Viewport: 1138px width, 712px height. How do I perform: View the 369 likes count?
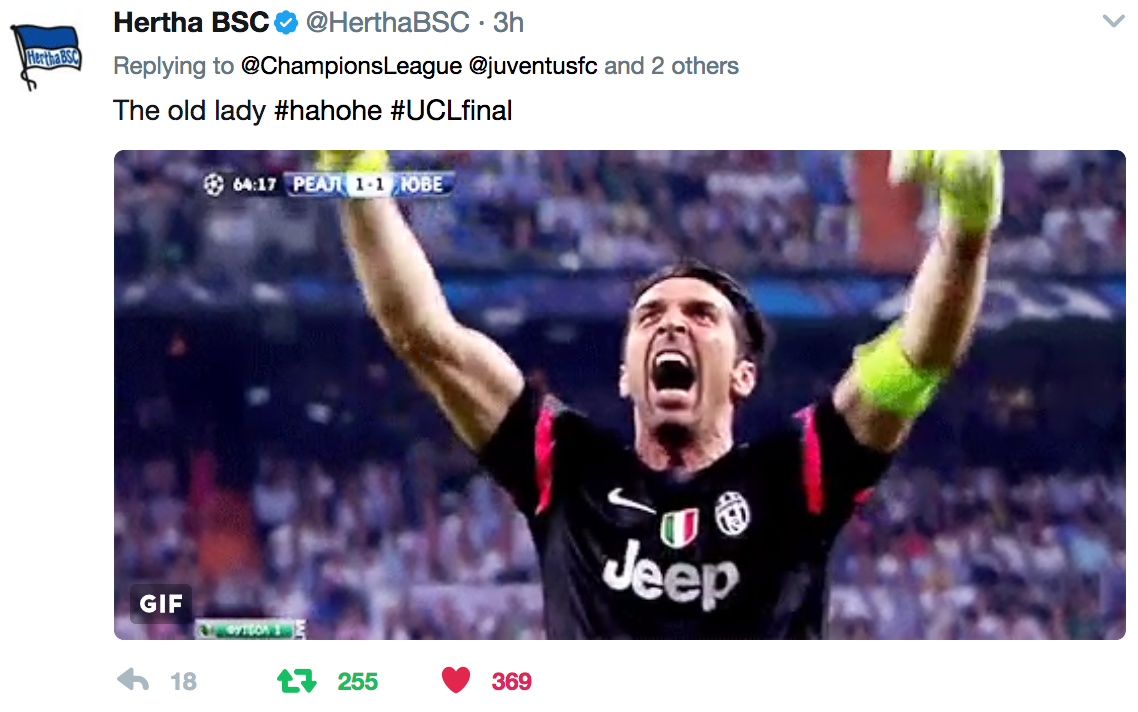512,682
